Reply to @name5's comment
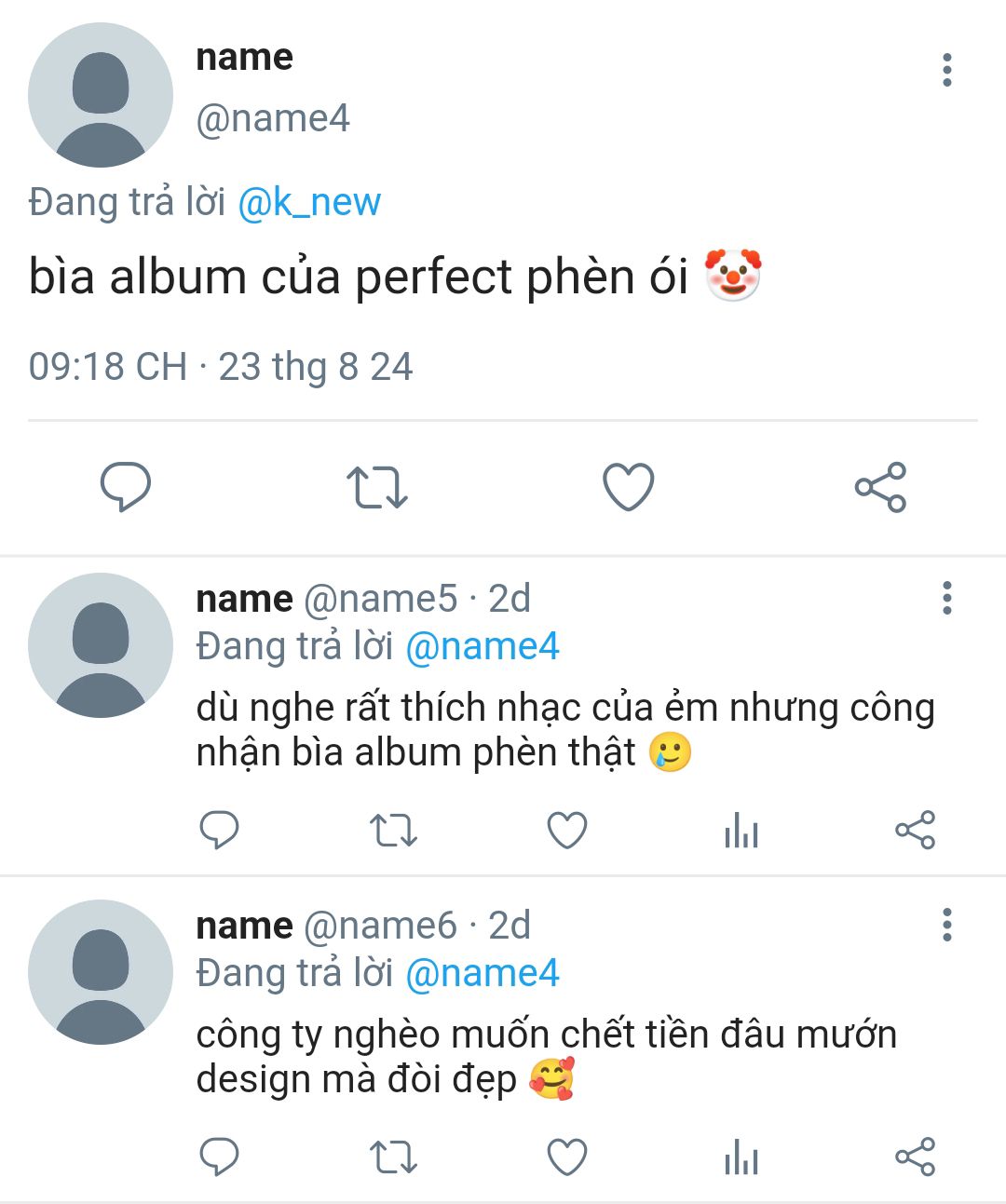Viewport: 1006px width, 1204px height. point(220,830)
